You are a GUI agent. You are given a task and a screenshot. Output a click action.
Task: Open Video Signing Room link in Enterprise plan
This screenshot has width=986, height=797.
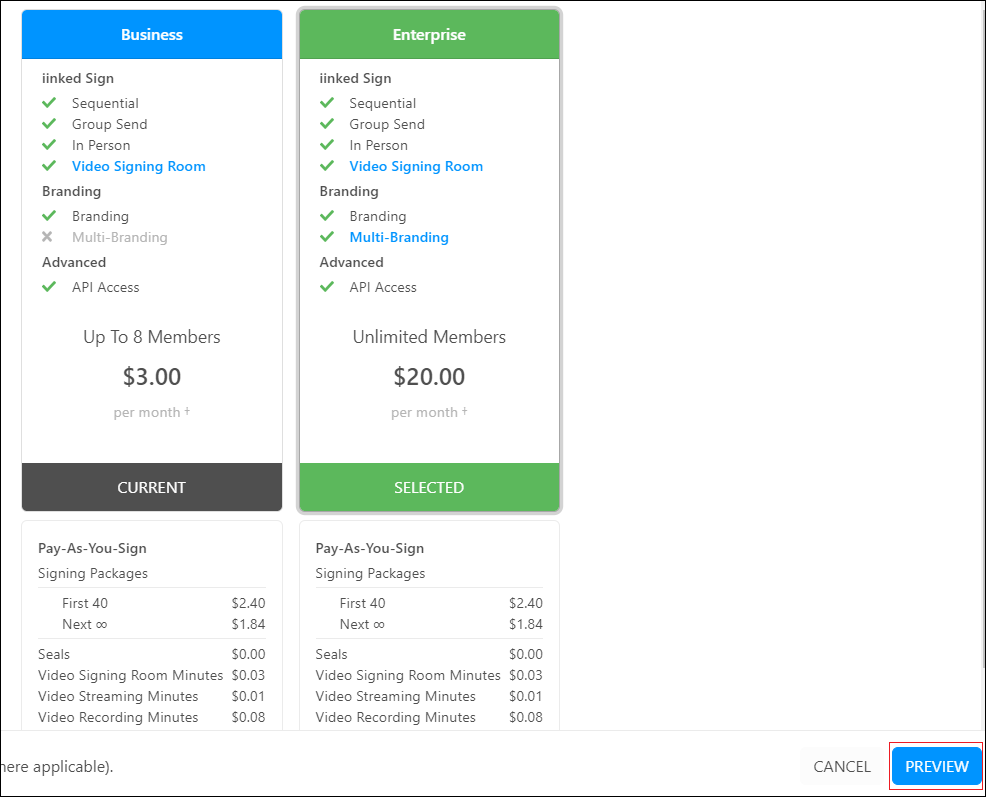(x=416, y=166)
